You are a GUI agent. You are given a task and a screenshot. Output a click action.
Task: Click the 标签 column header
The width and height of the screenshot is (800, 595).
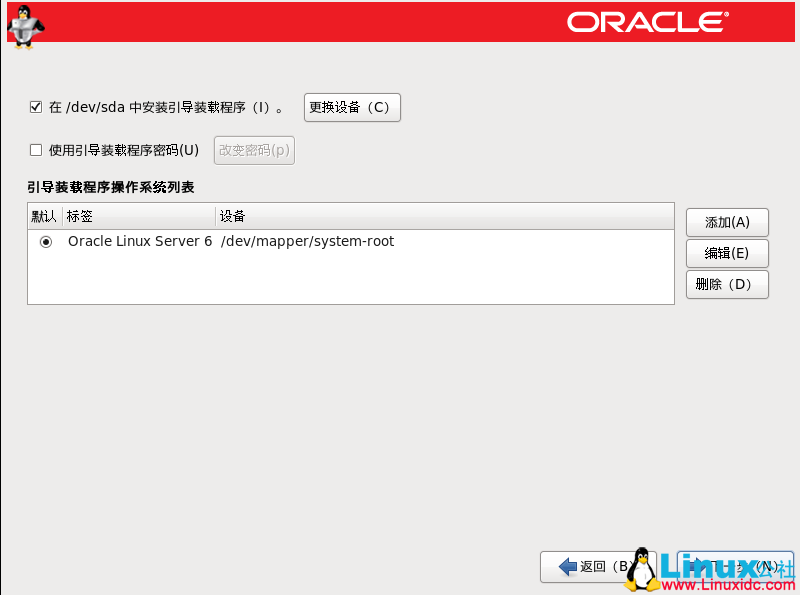pos(80,216)
